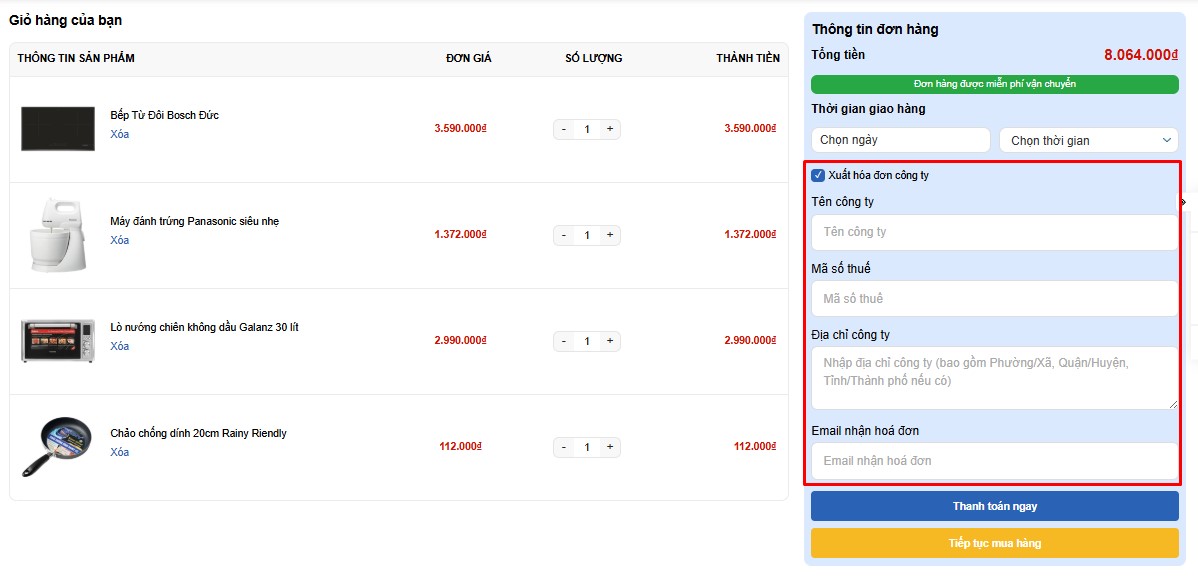Increase quantity of Bếp Từ Đôi Bosch Đức
Screen dimensions: 1198x577
pyautogui.click(x=610, y=129)
